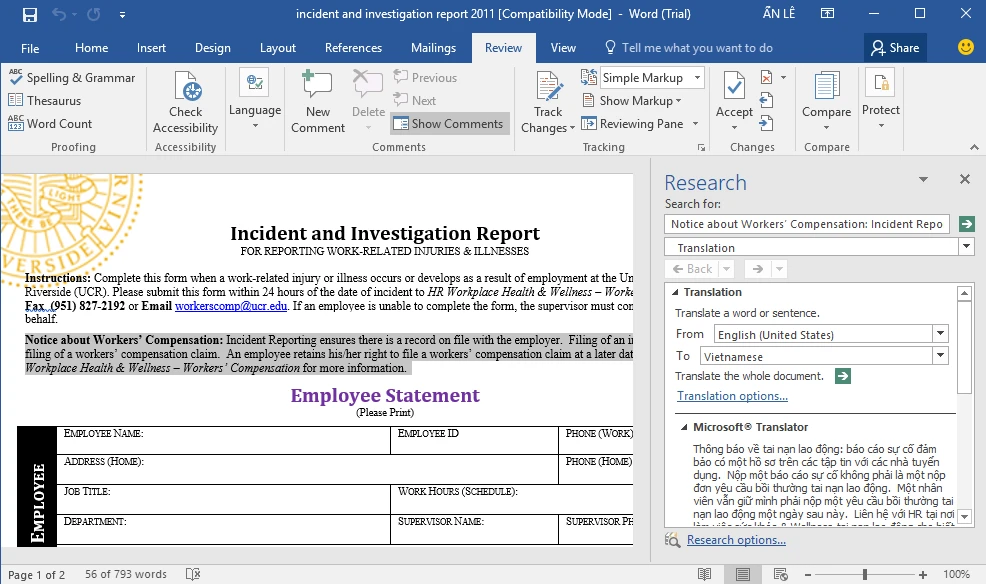
Task: Open the Research options link
Action: (x=736, y=540)
